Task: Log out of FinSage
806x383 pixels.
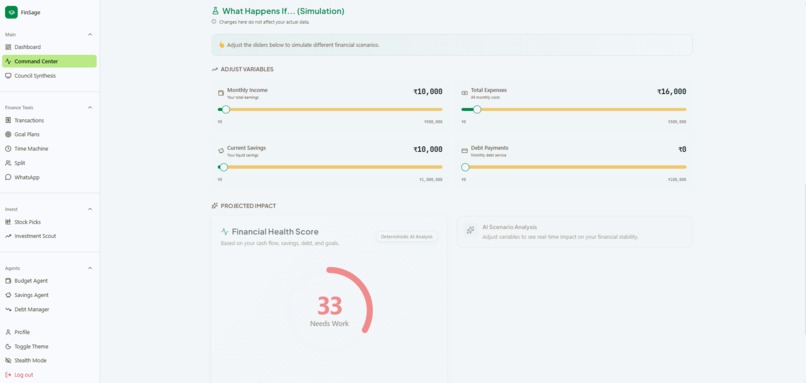Action: pos(49,375)
